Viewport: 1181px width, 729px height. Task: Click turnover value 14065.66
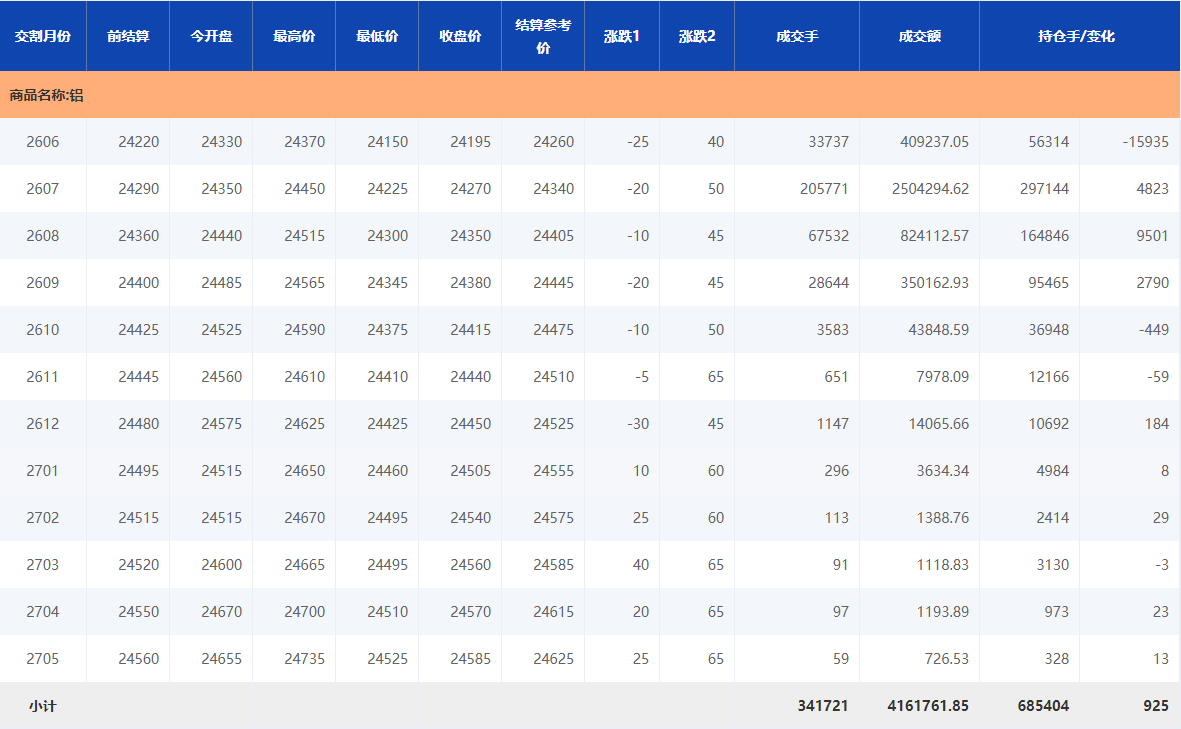[x=938, y=423]
